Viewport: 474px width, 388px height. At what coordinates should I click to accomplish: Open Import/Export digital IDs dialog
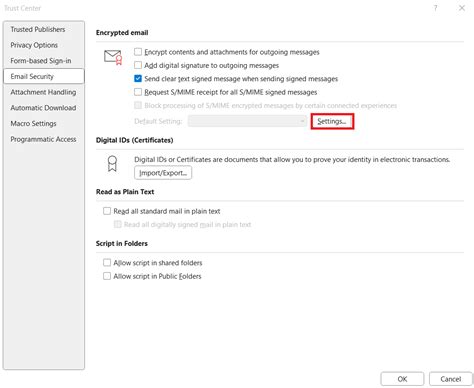163,173
